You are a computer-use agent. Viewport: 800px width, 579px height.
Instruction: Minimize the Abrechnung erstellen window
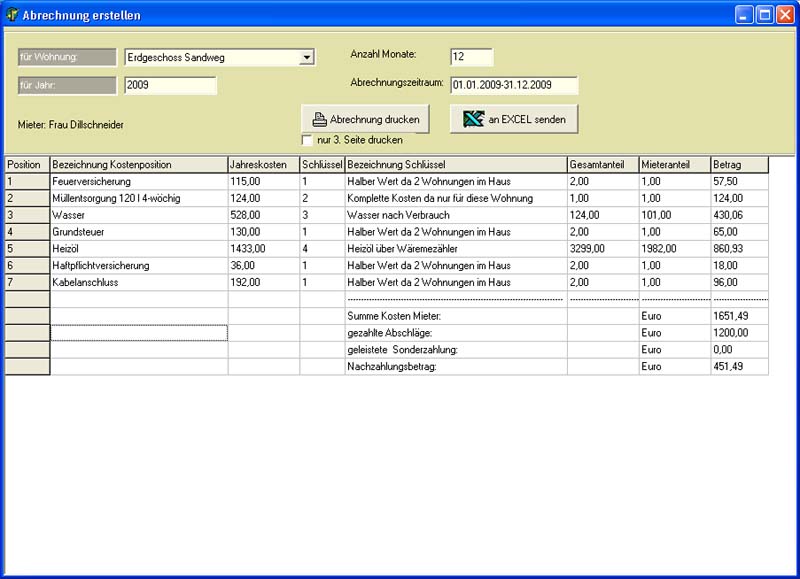(x=744, y=15)
